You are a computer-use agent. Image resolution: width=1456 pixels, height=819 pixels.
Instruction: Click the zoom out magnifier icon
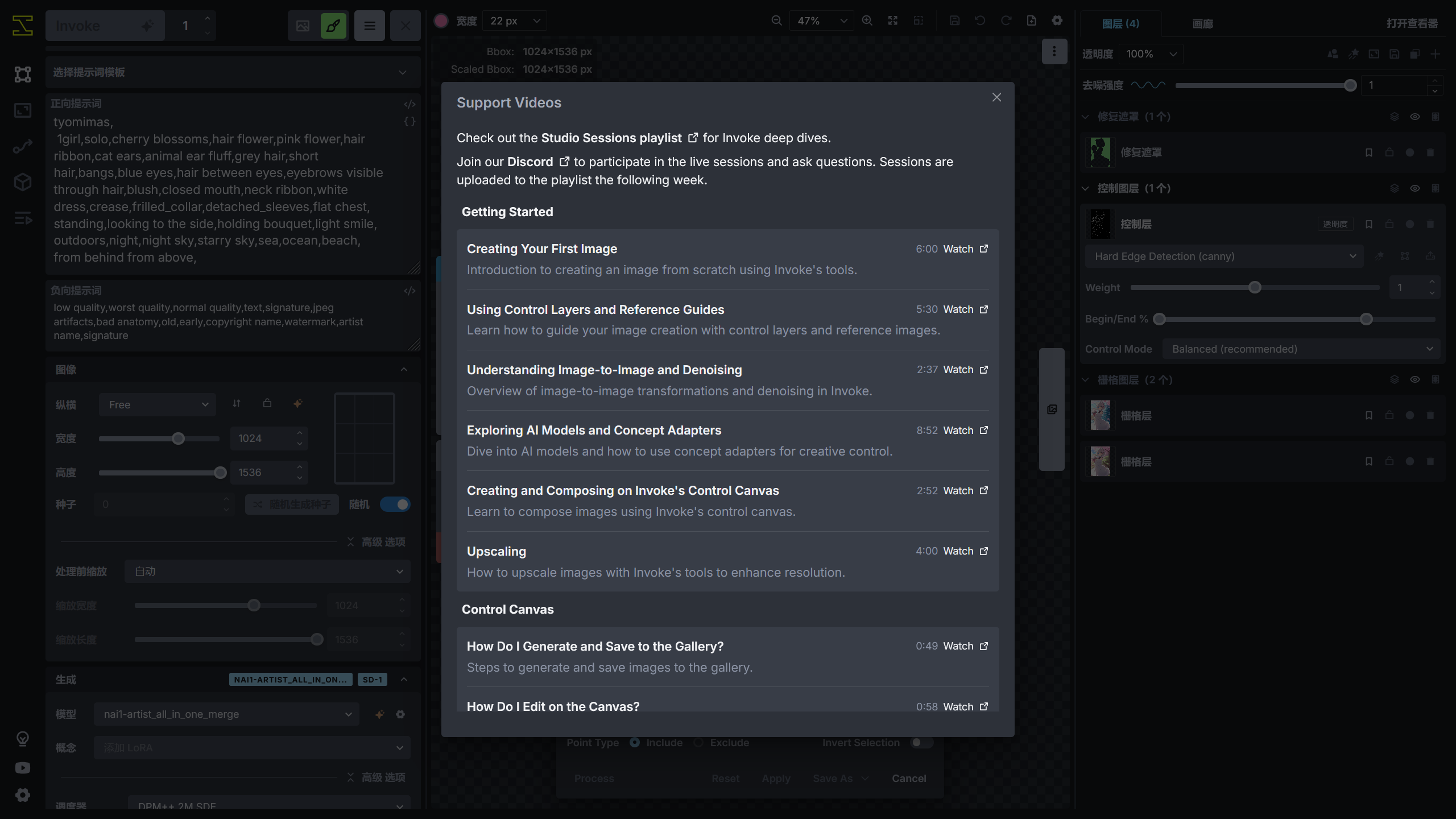tap(776, 21)
